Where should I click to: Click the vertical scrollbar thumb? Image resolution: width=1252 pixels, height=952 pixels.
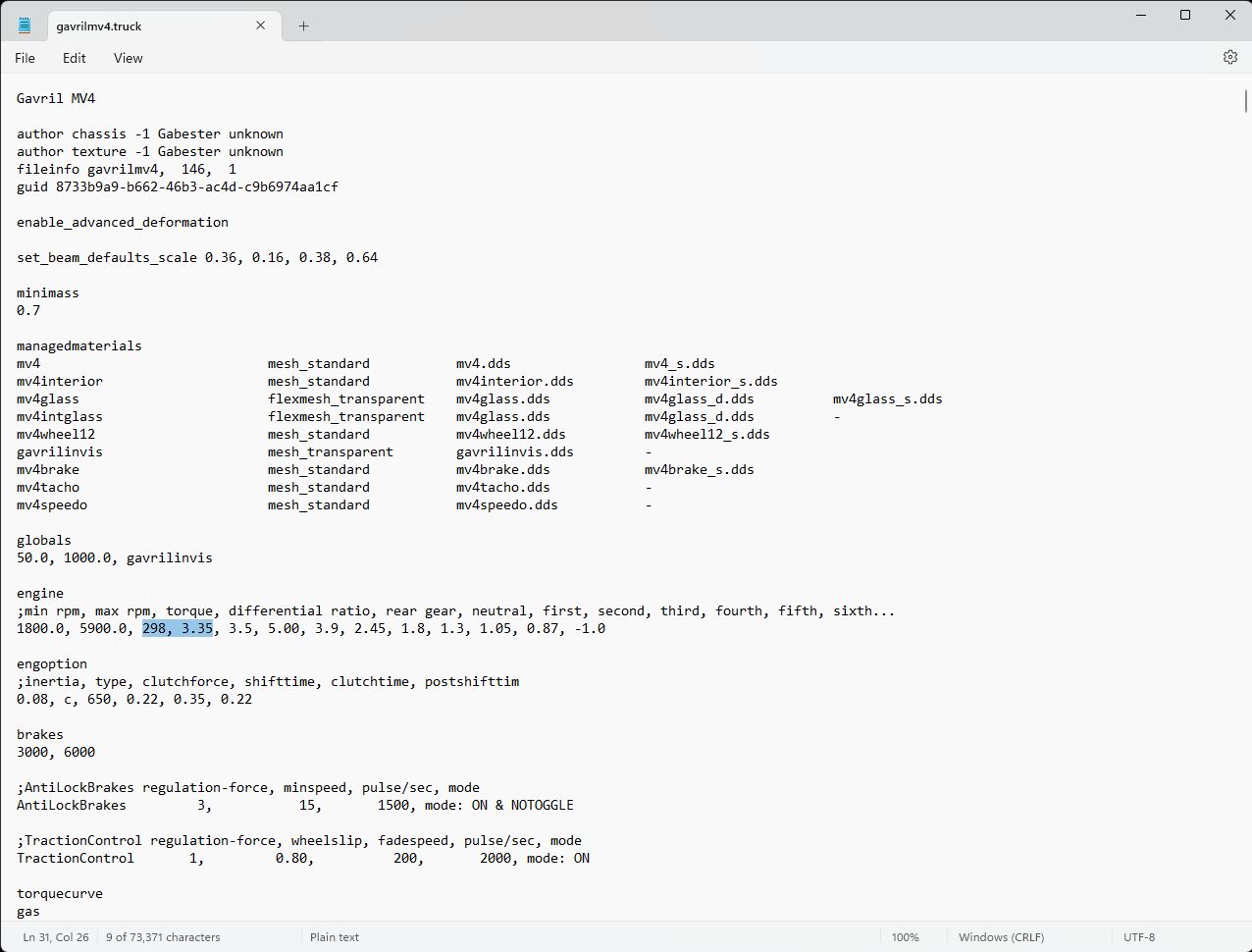point(1245,101)
